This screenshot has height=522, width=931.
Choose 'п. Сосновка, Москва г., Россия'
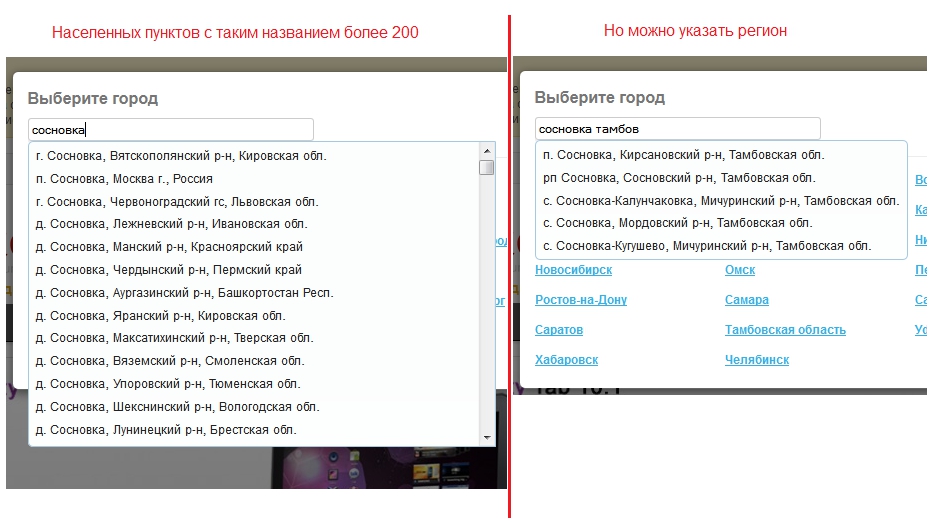(124, 179)
